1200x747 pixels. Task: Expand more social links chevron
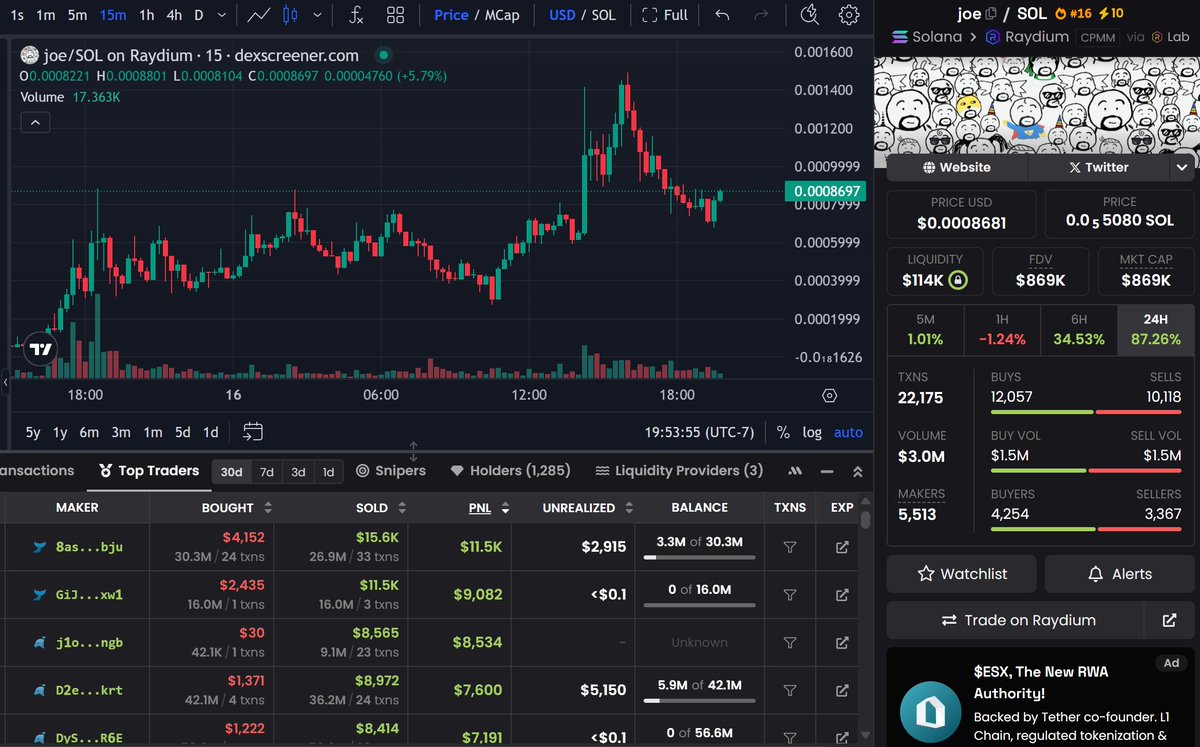tap(1182, 167)
